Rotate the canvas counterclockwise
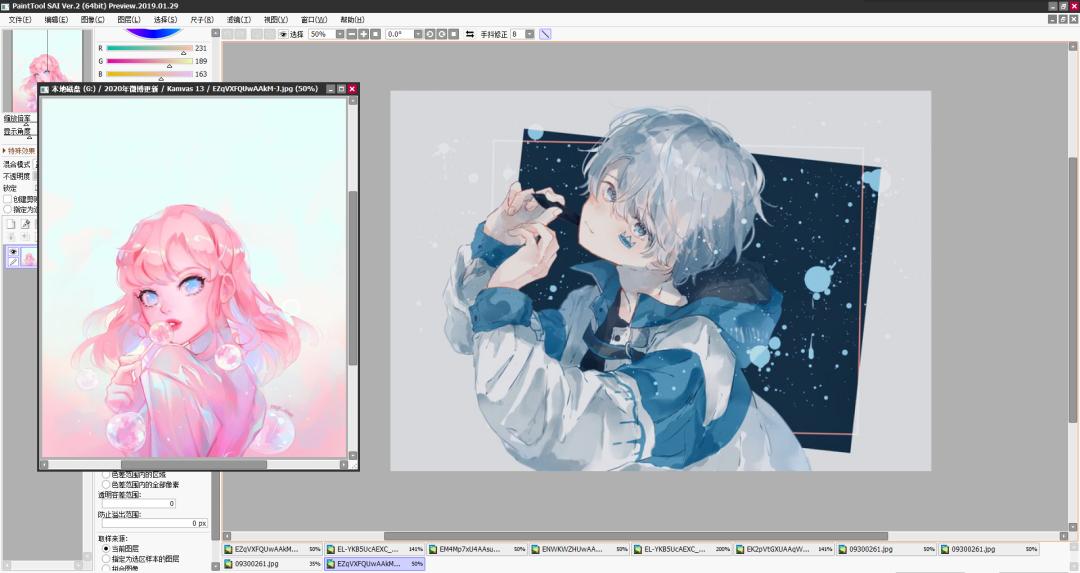 [x=430, y=34]
